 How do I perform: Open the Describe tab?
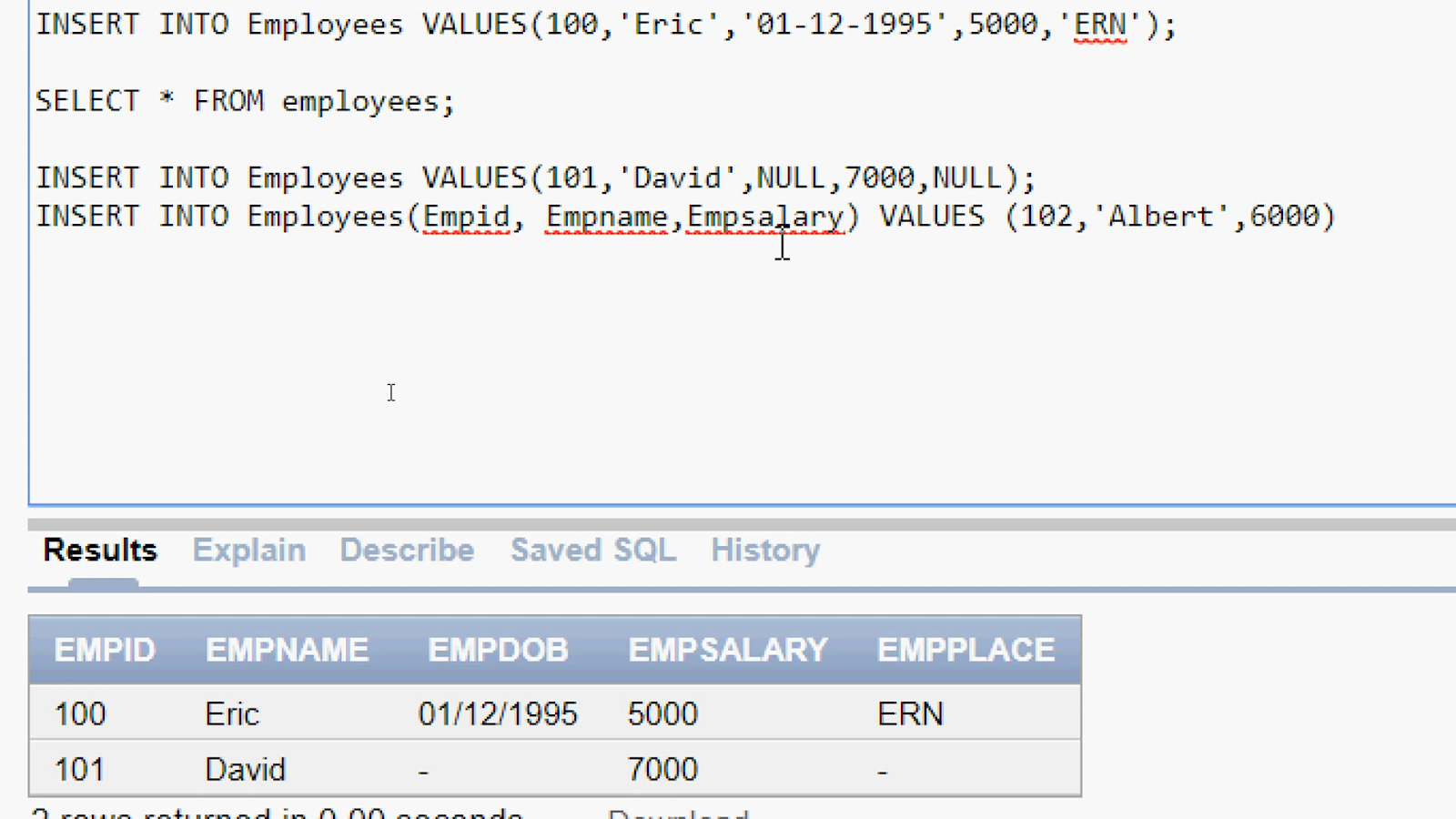(x=406, y=550)
